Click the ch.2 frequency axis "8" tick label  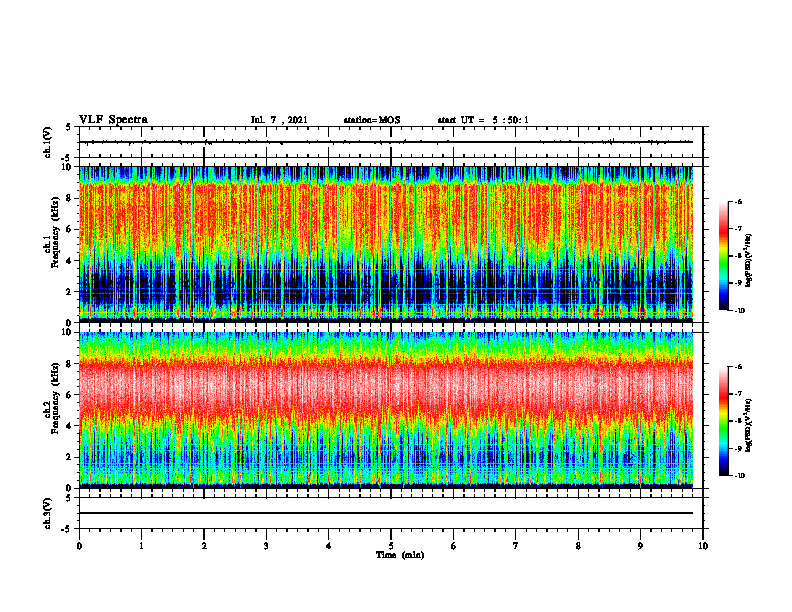pos(69,364)
